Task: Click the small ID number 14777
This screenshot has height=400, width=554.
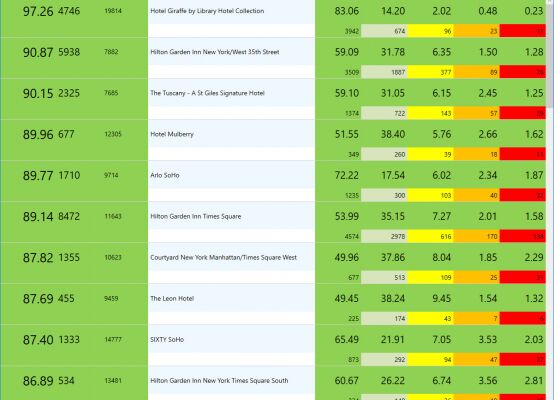Action: [113, 340]
